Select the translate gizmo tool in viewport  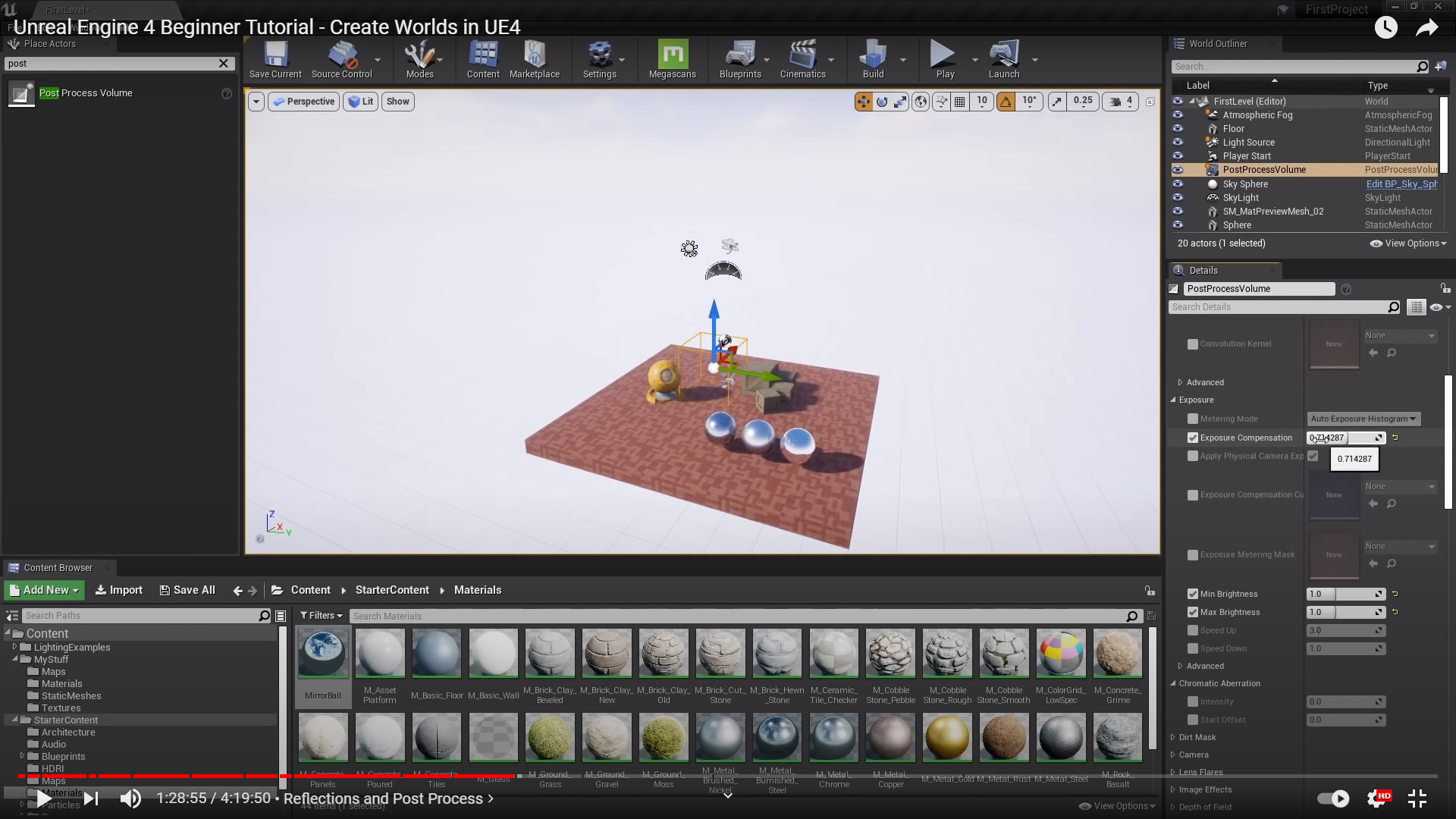[x=863, y=102]
